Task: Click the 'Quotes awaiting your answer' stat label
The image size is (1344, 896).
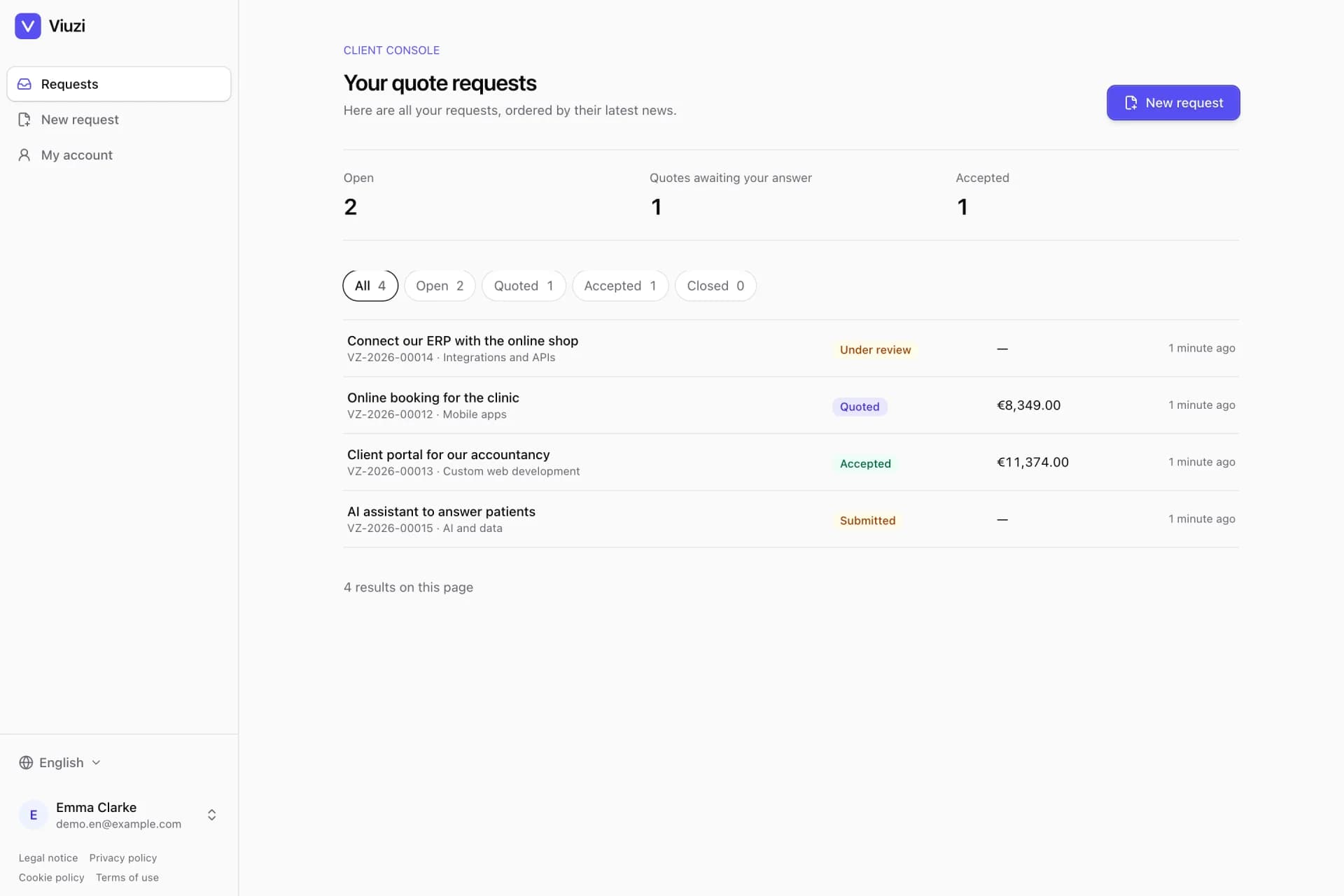Action: pos(731,178)
